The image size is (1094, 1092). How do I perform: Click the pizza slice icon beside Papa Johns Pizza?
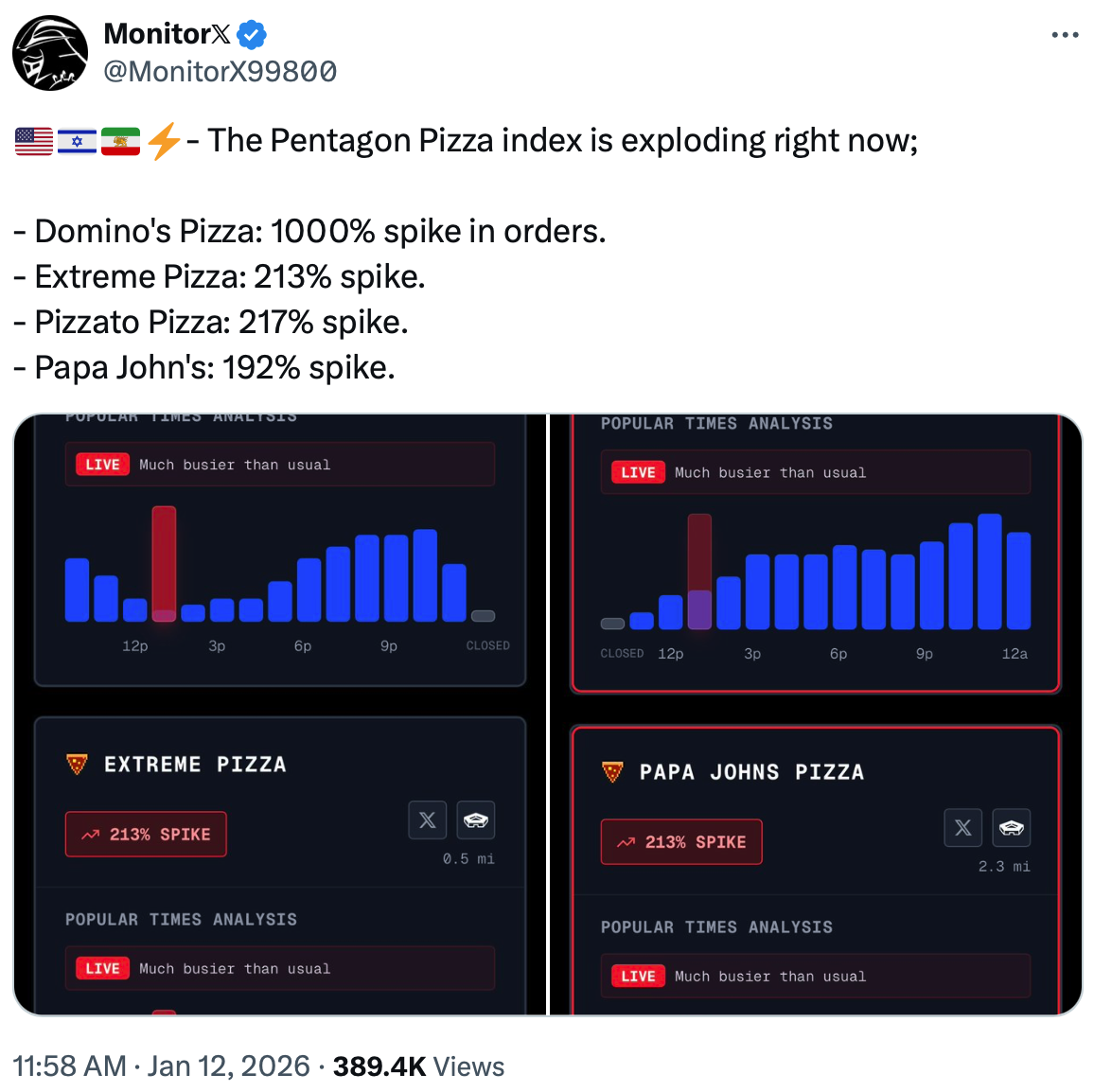coord(613,772)
